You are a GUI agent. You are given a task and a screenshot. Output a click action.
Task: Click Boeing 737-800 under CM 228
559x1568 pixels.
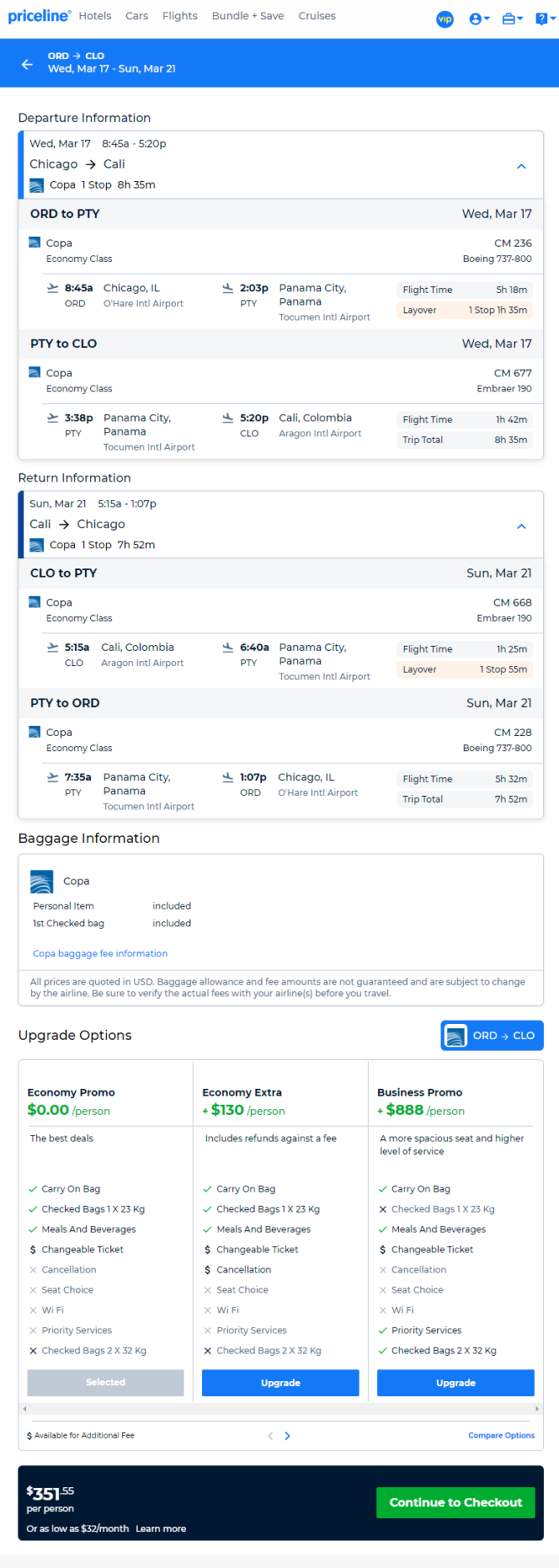(497, 748)
